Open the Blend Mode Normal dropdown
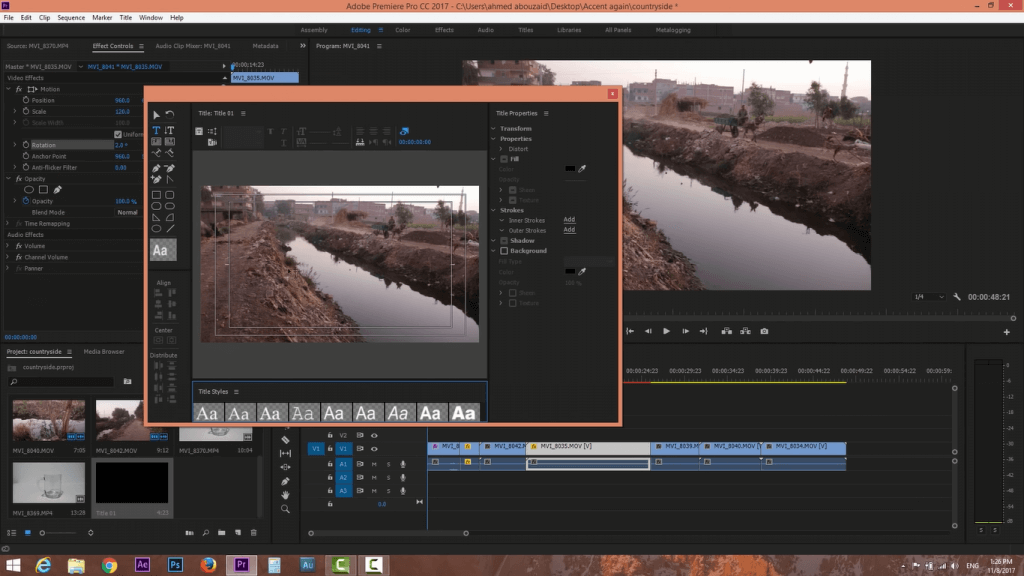Screen dimensions: 1024x576 point(127,212)
